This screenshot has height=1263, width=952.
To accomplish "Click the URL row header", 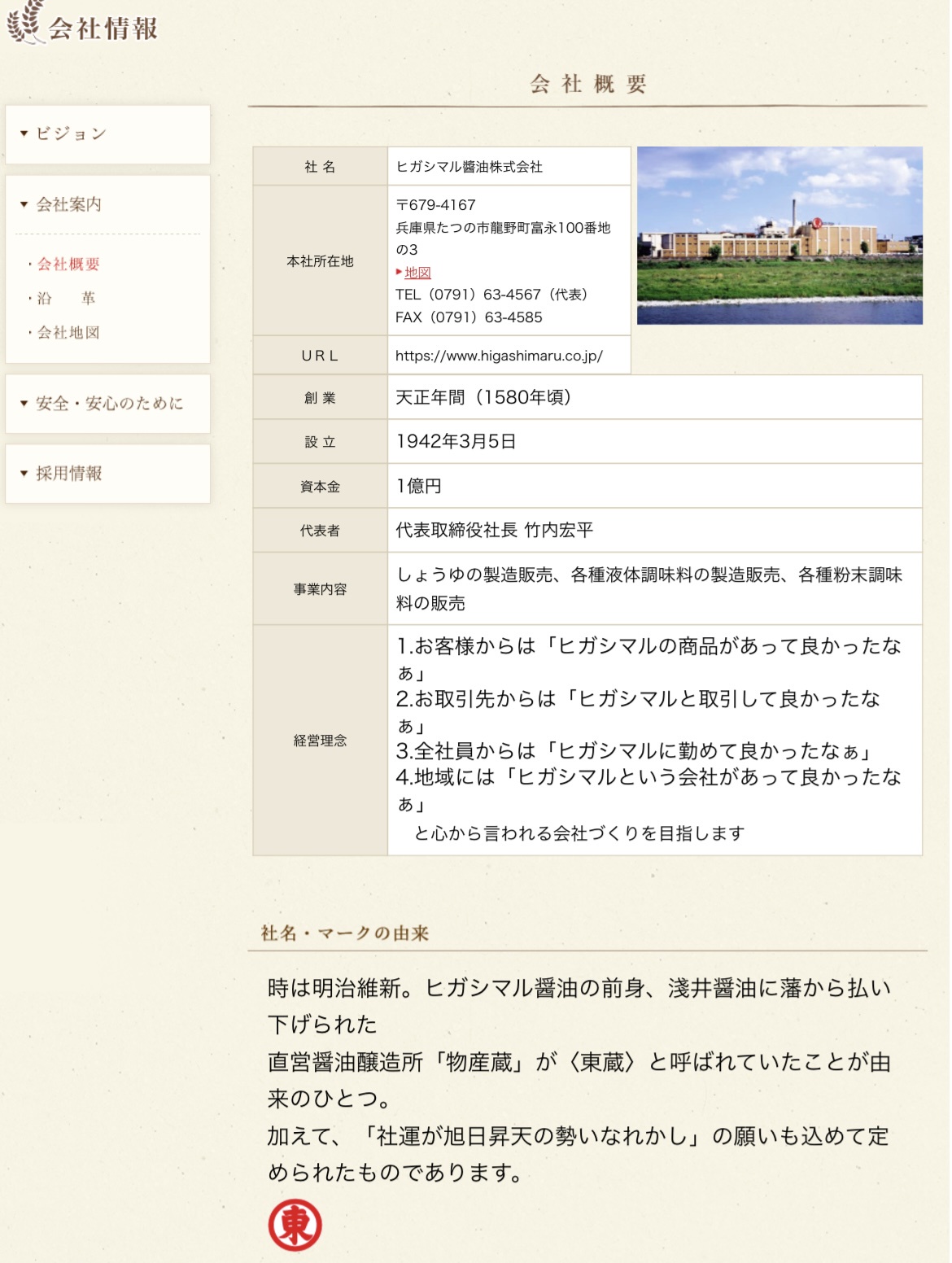I will tap(320, 356).
